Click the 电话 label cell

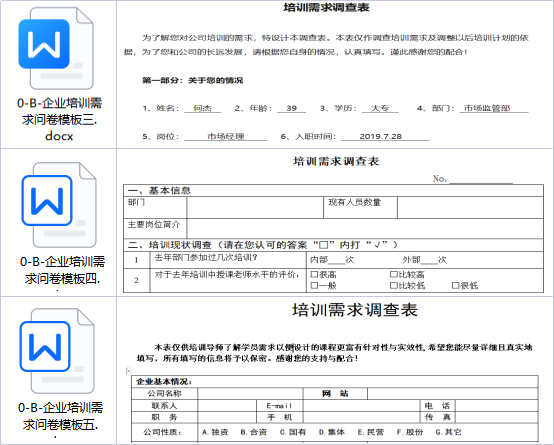(x=437, y=406)
